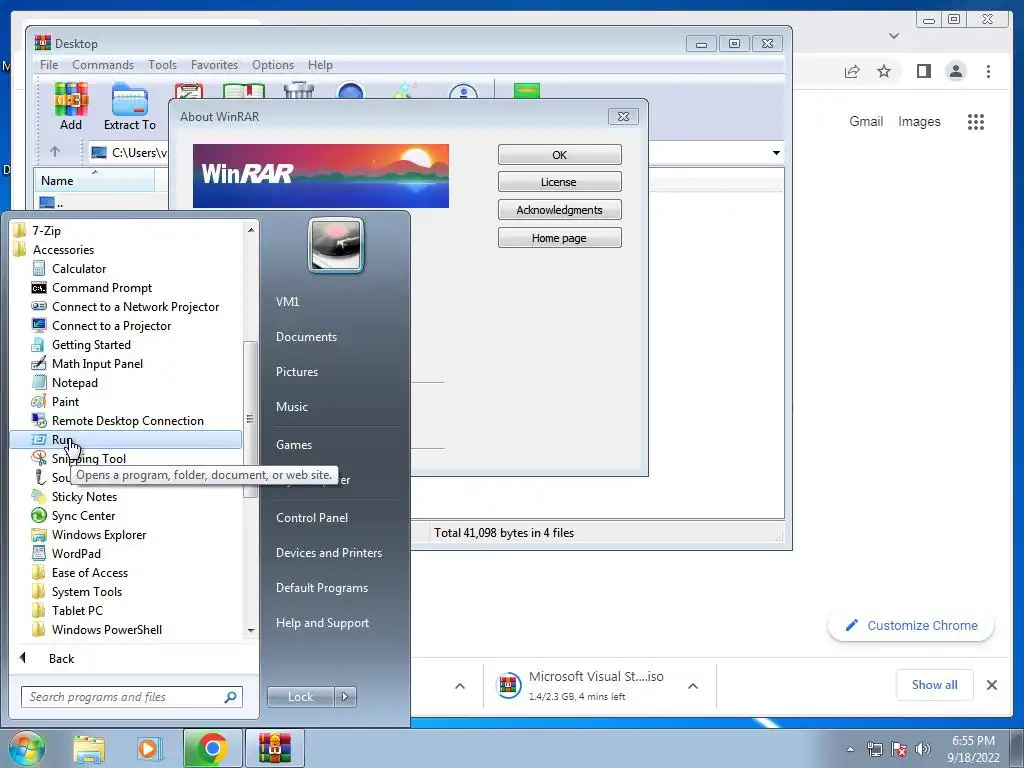Launch Command Prompt from Start menu
This screenshot has height=768, width=1024.
[101, 287]
